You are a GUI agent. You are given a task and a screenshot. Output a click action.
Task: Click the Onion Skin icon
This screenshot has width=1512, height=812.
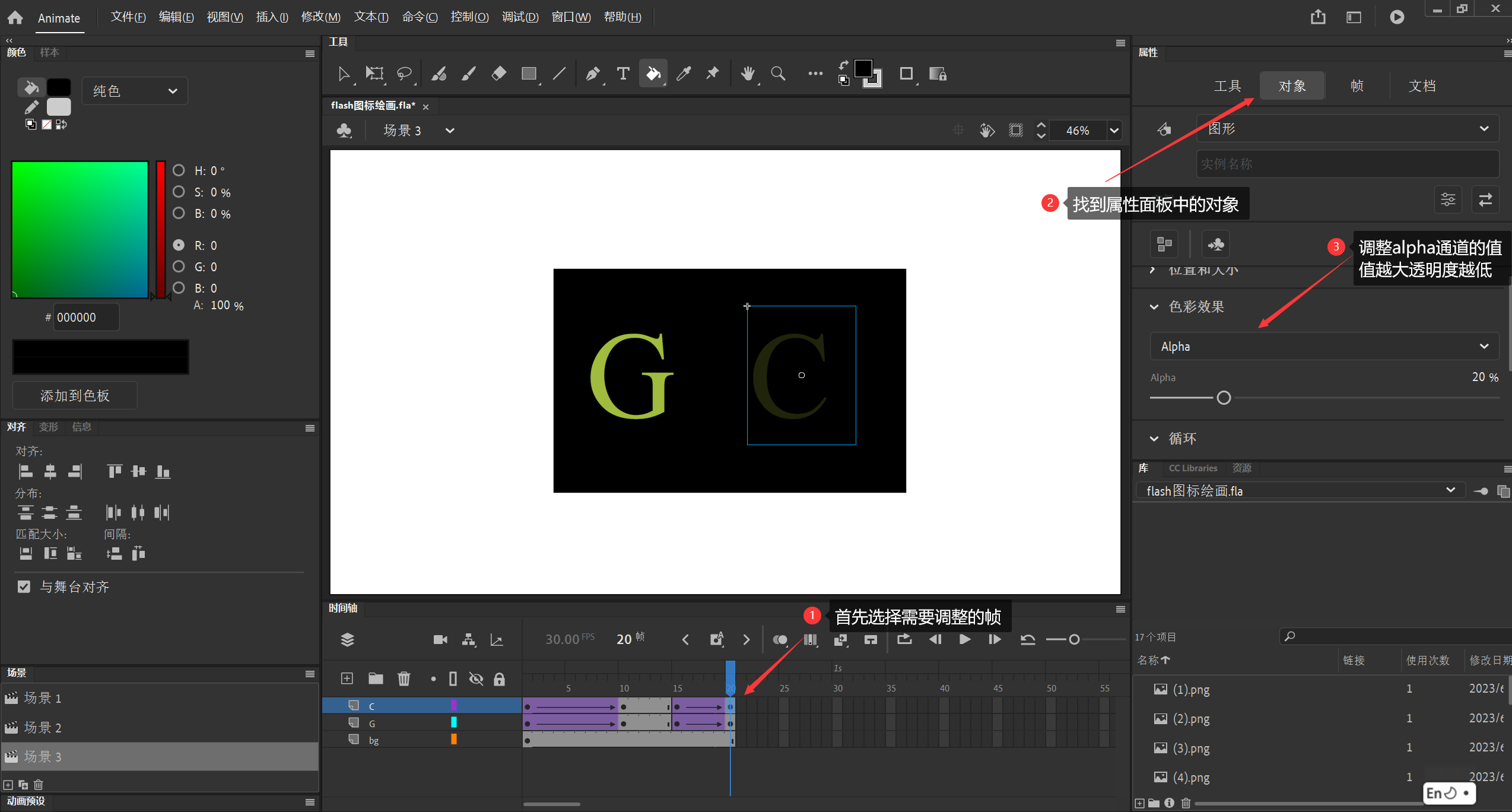(x=780, y=640)
